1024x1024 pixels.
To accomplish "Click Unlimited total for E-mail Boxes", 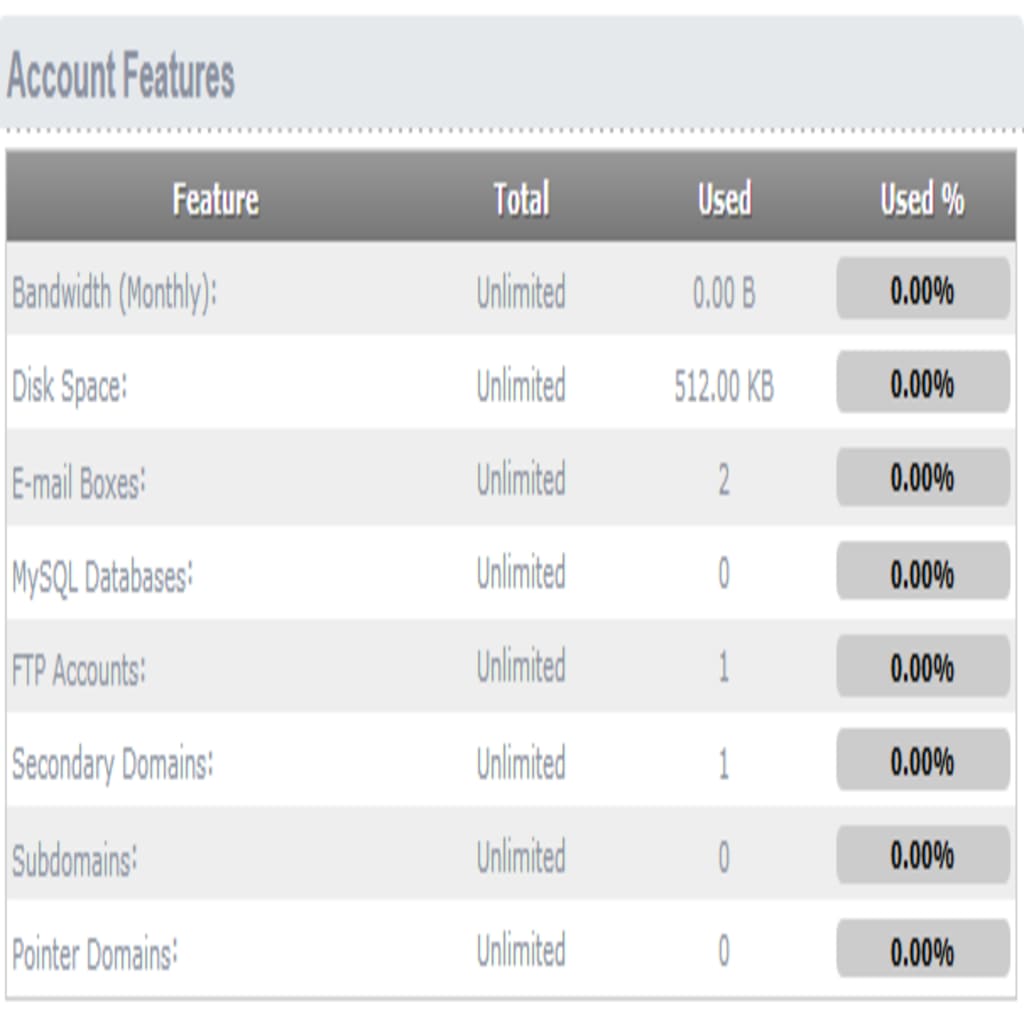I will tap(521, 479).
